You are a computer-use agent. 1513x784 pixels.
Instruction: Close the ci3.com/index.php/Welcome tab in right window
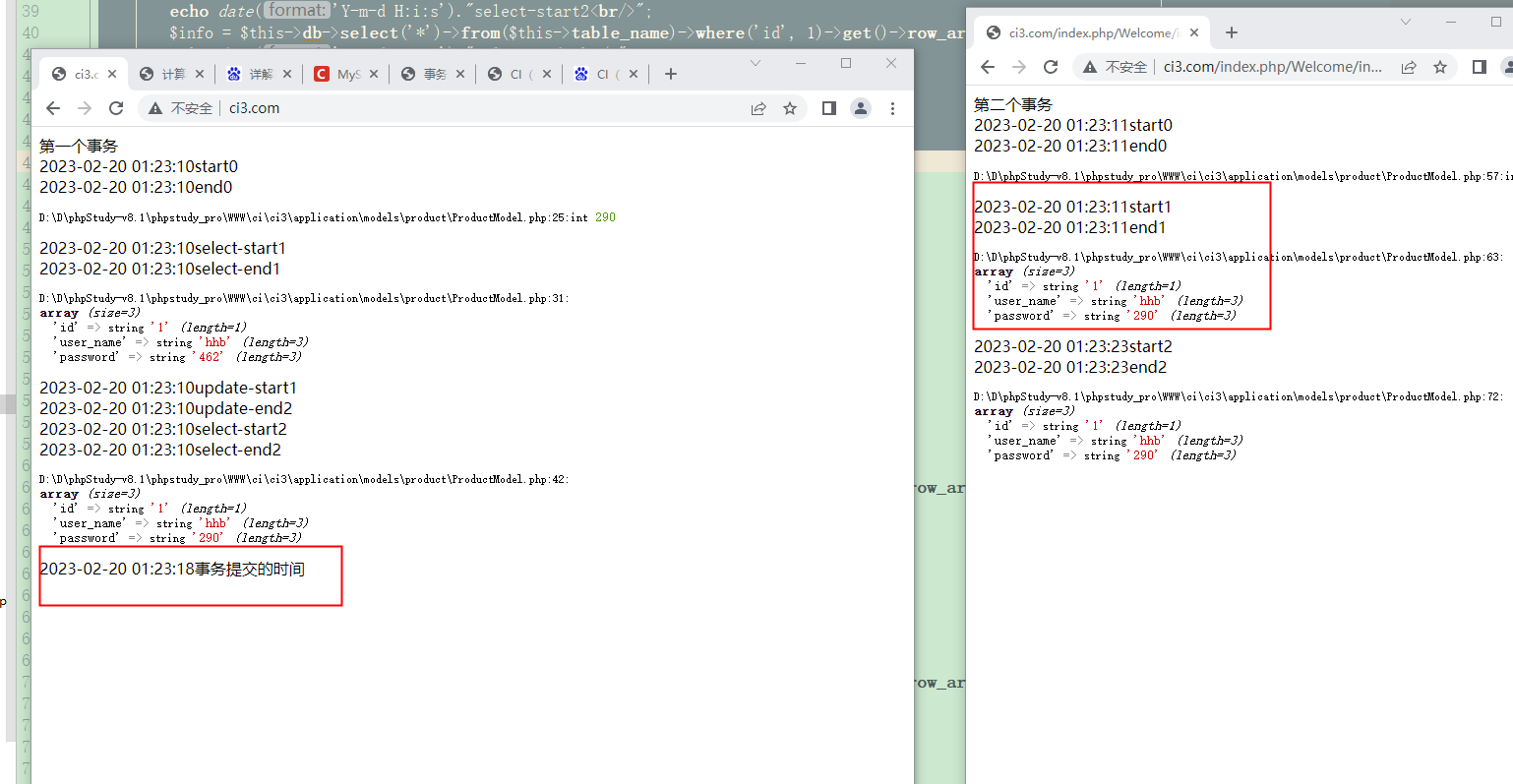pyautogui.click(x=1194, y=32)
